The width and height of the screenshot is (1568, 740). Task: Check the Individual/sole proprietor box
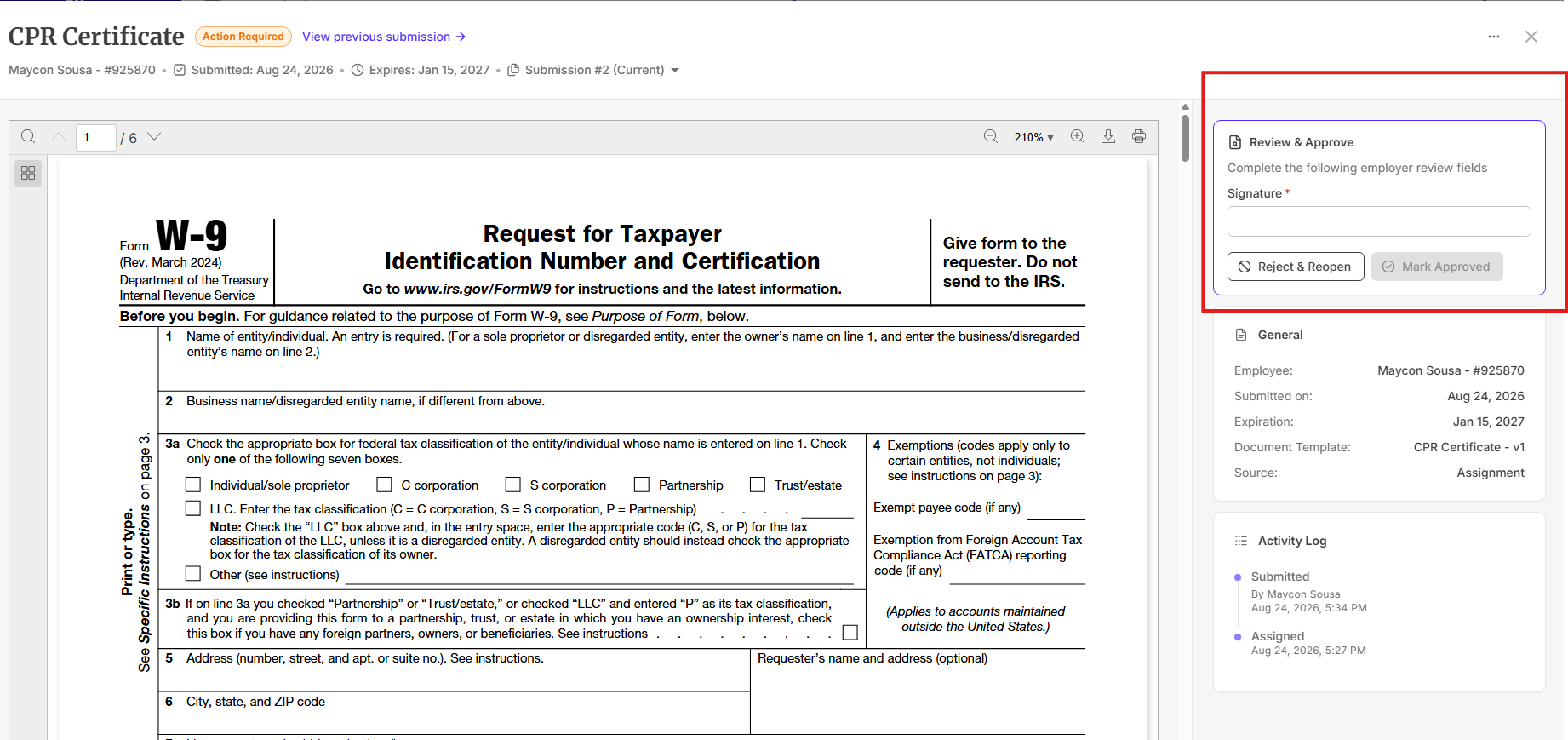click(x=193, y=485)
